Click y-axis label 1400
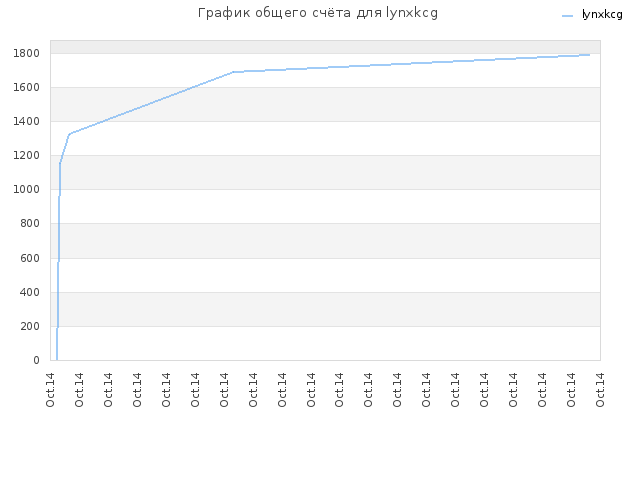Viewport: 640px width, 480px height. (27, 122)
